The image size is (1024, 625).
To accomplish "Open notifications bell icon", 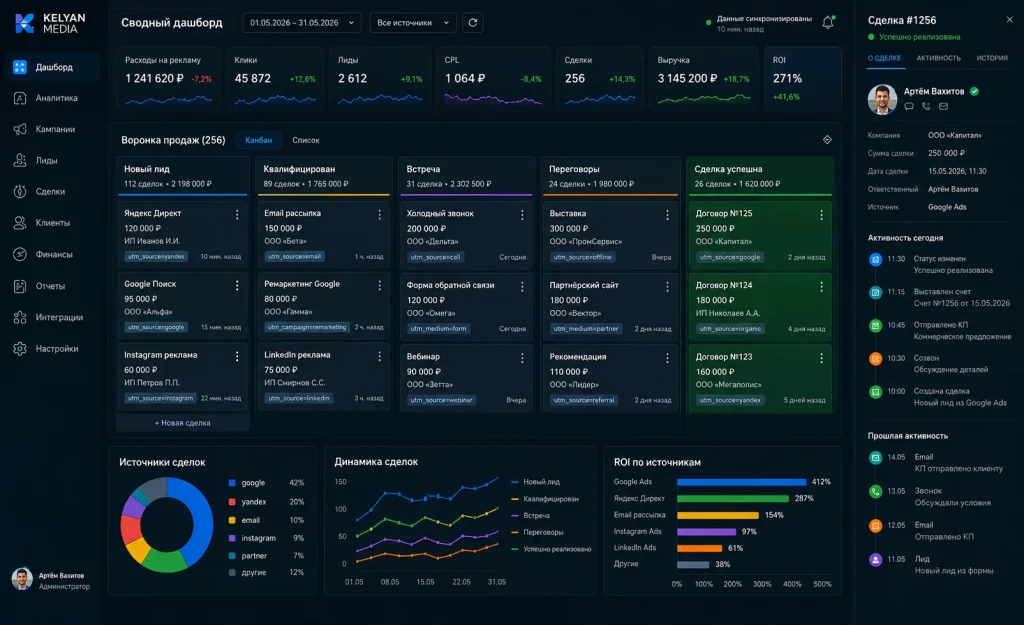I will click(827, 22).
